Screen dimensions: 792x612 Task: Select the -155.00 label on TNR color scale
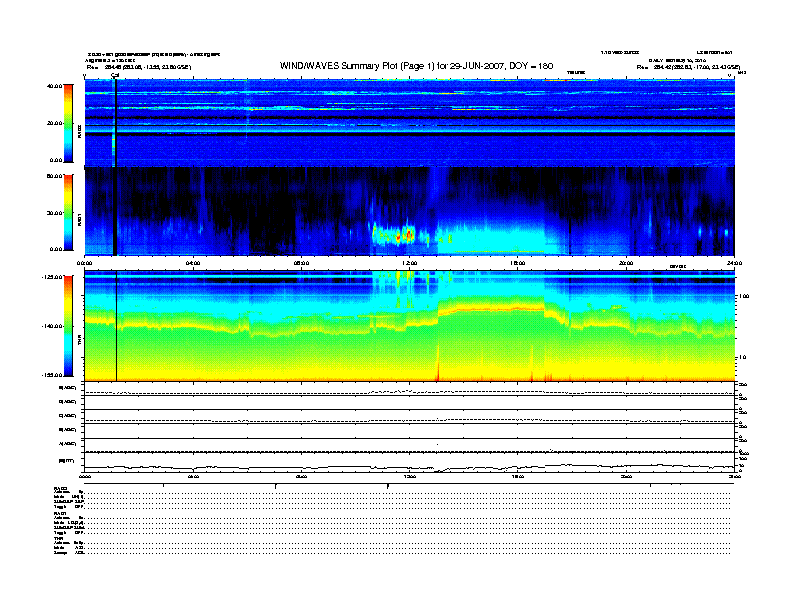(53, 375)
